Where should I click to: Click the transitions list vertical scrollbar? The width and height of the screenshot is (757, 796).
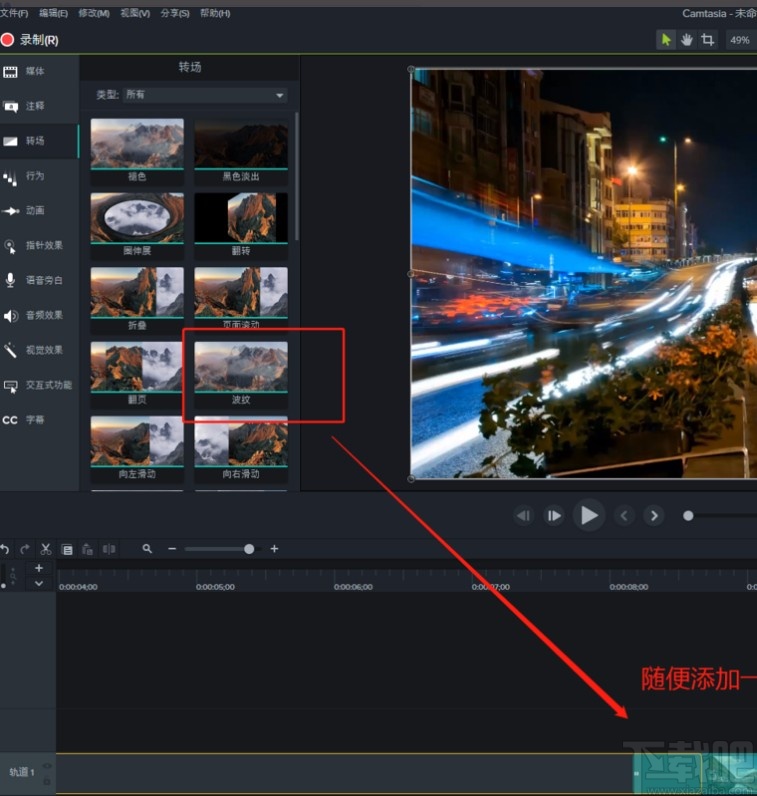coord(297,177)
